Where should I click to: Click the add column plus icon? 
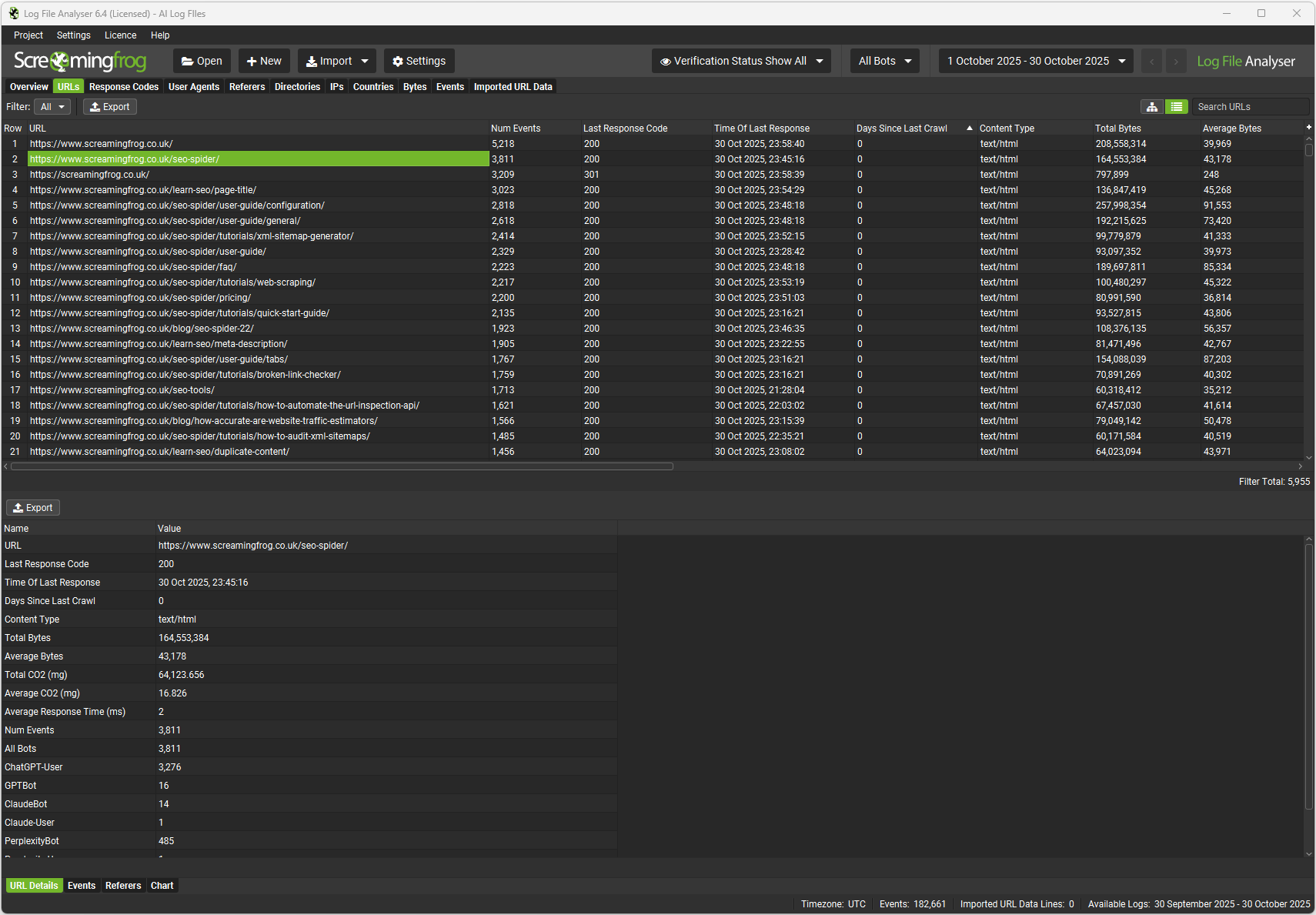click(1308, 128)
